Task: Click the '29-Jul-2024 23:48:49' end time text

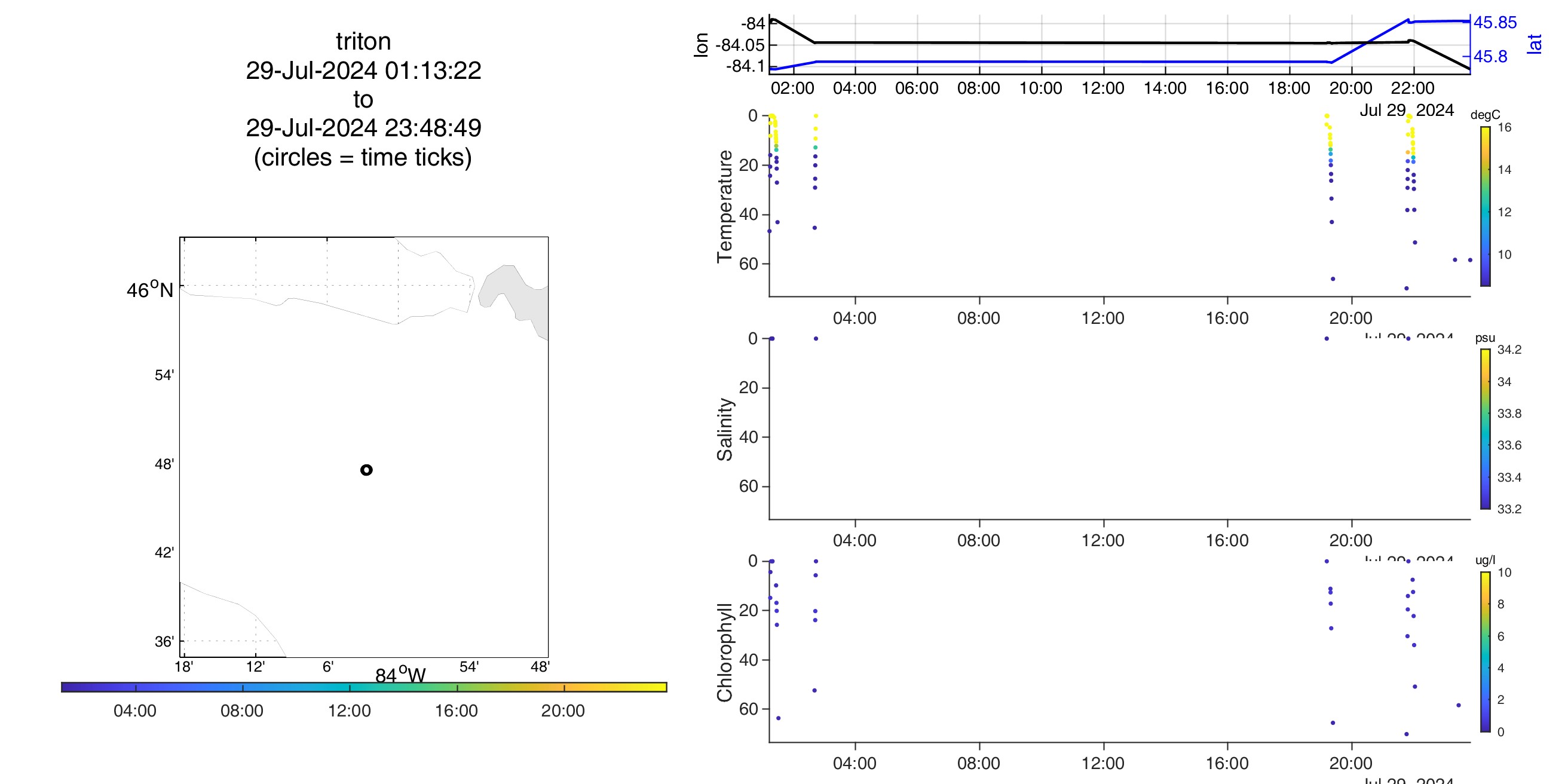Action: (363, 128)
